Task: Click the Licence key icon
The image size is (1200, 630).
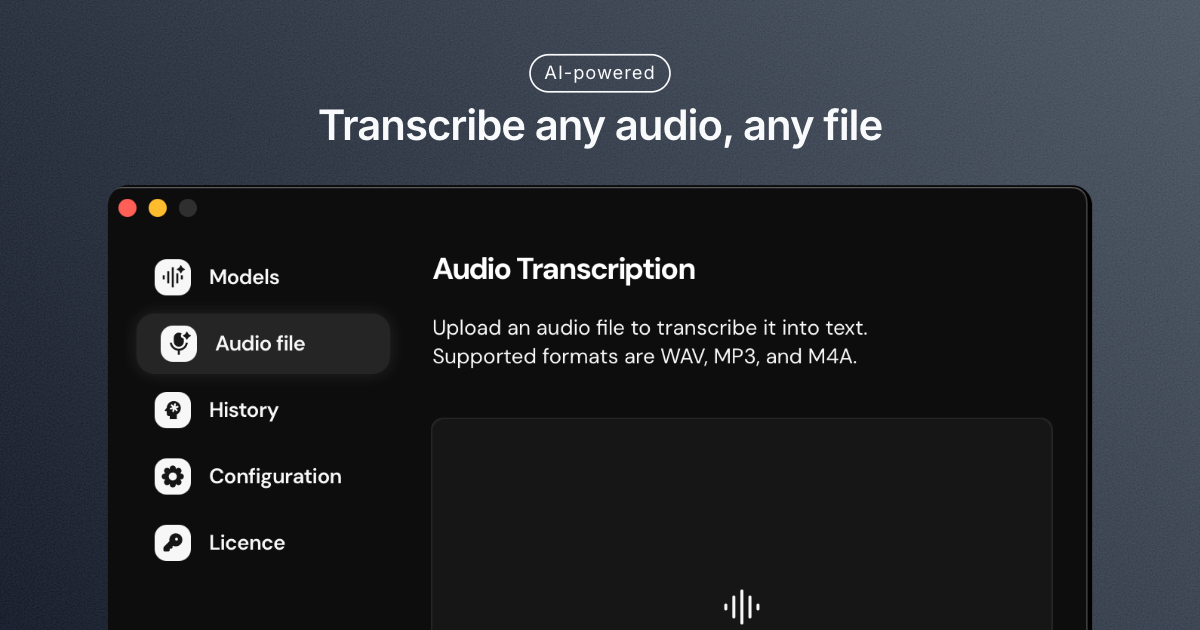Action: [173, 543]
